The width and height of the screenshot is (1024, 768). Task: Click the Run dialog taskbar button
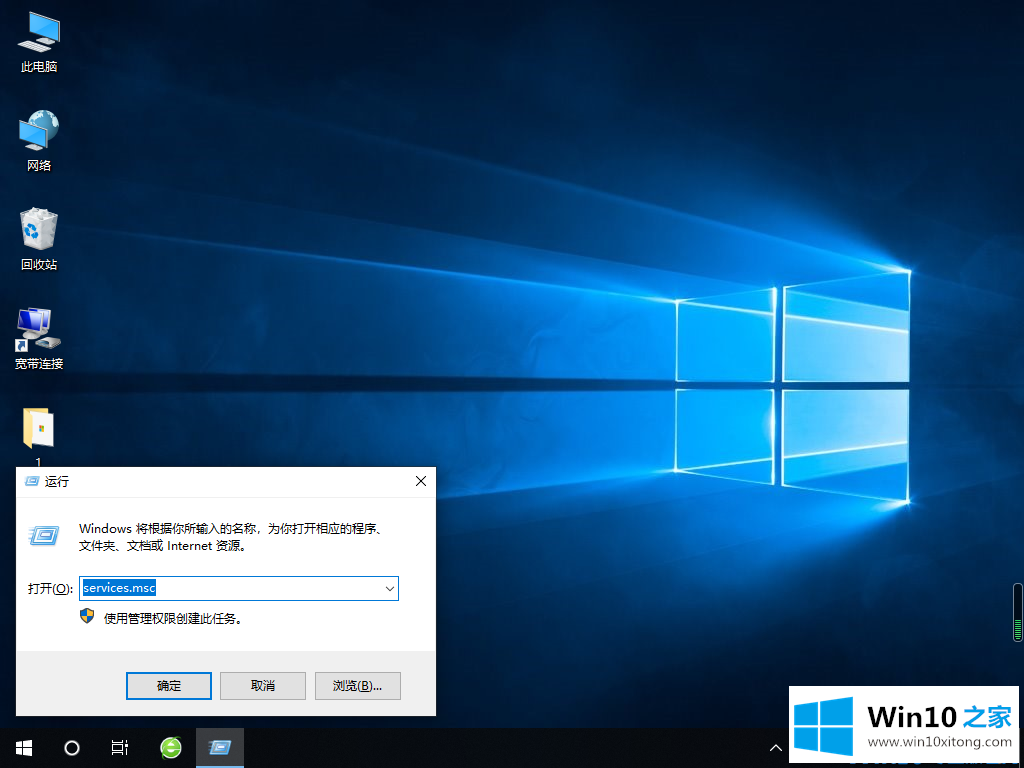coord(220,747)
